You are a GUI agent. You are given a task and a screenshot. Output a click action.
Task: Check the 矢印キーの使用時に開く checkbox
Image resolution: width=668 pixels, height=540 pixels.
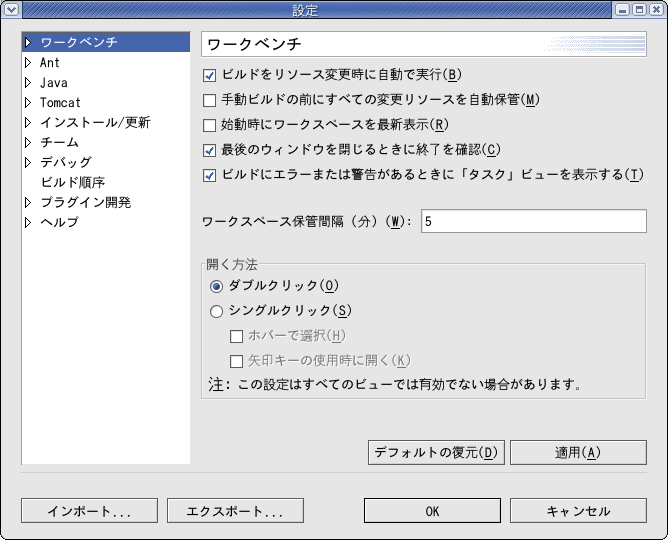(236, 362)
